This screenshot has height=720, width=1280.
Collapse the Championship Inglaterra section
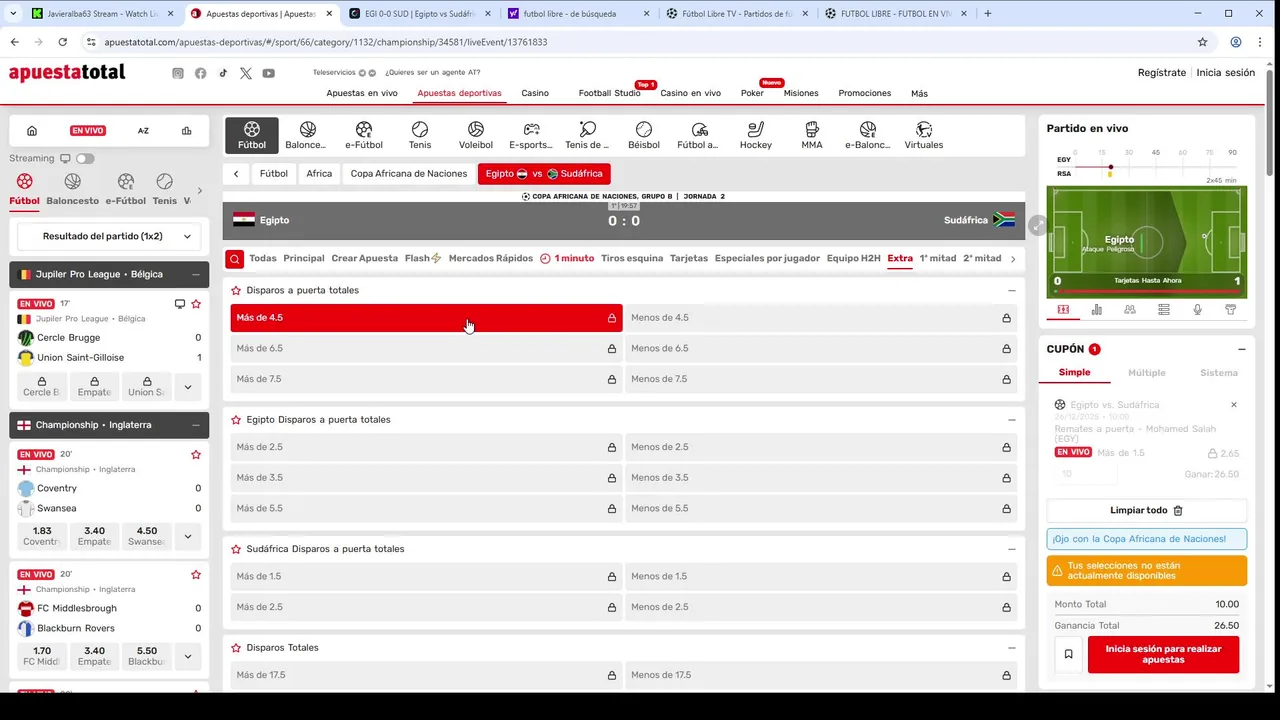point(195,425)
